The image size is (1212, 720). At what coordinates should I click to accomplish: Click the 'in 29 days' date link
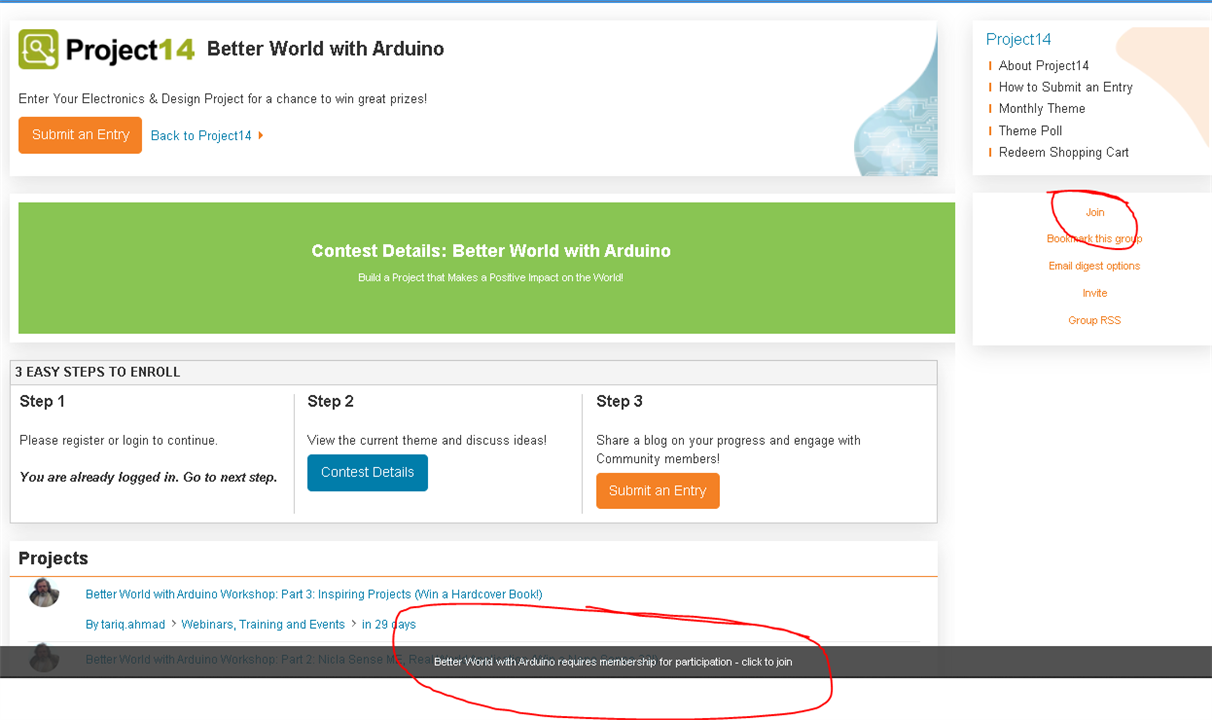coord(389,625)
